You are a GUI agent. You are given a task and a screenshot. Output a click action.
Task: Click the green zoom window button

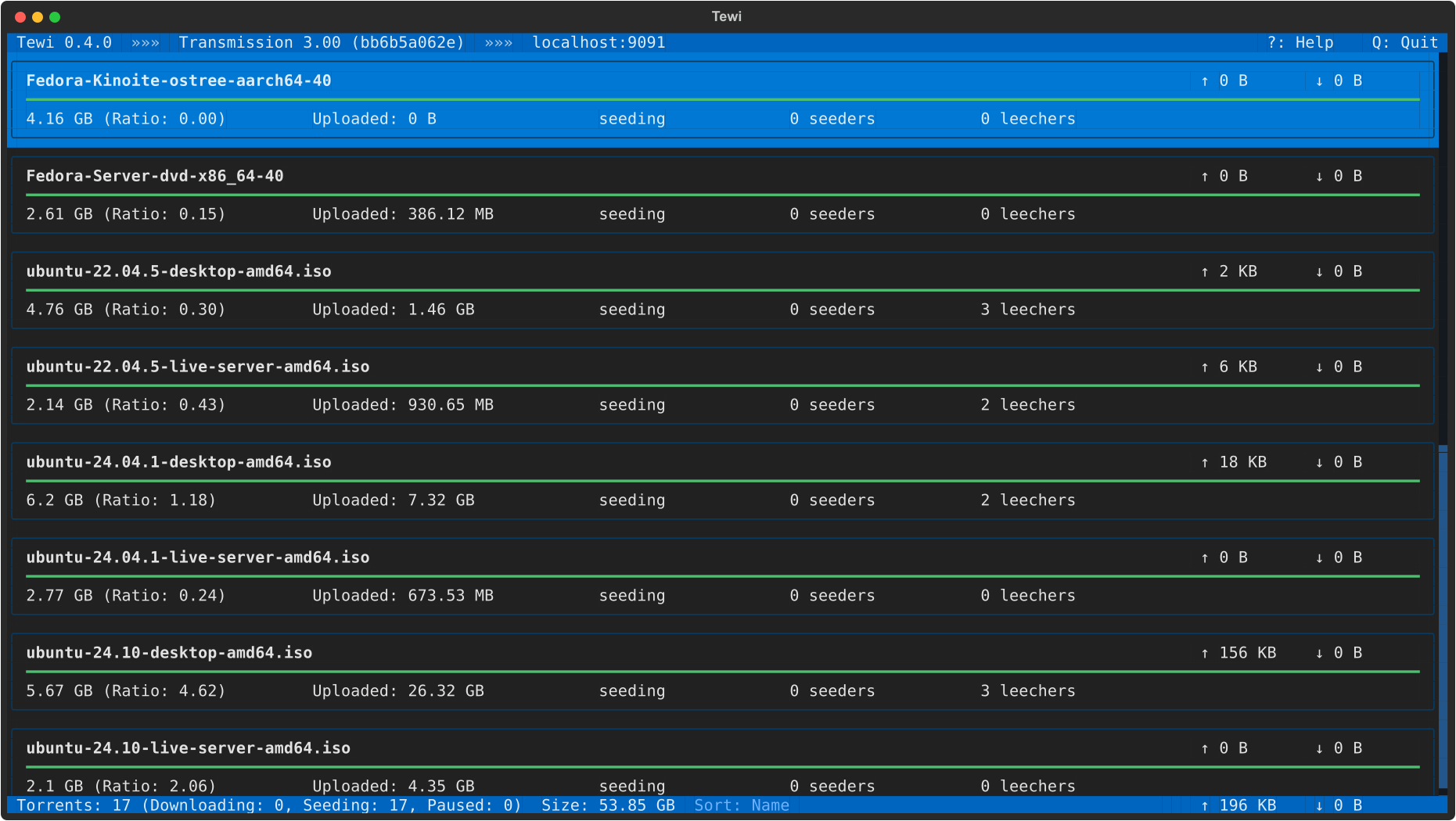pos(55,17)
